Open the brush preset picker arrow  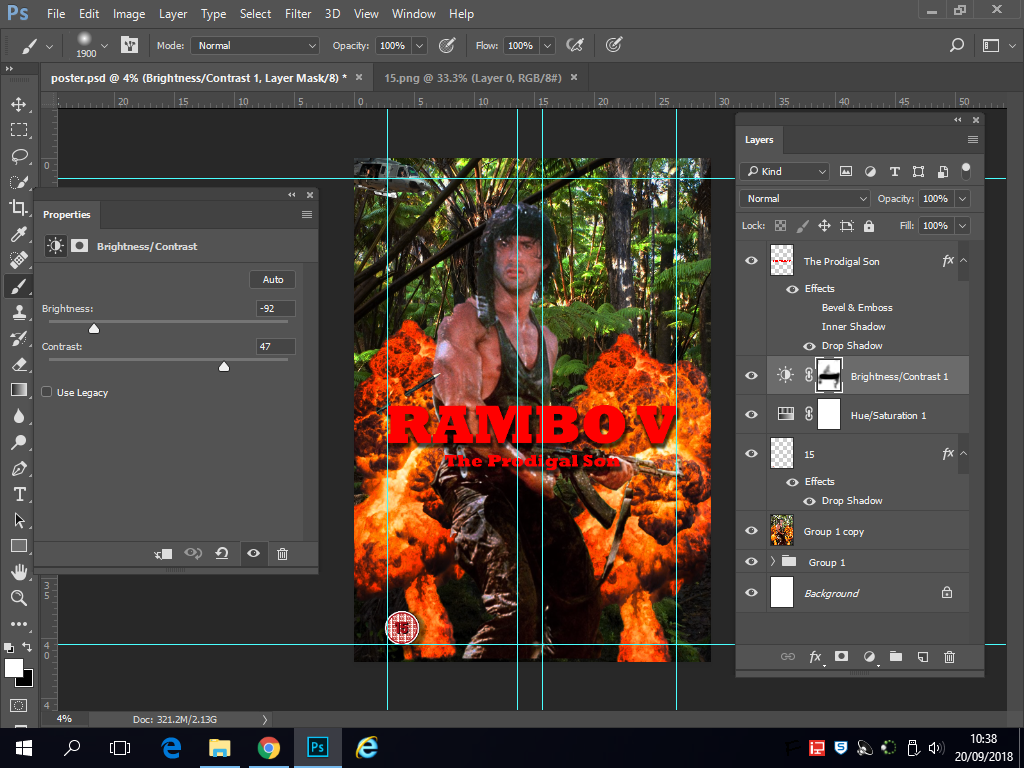point(104,46)
